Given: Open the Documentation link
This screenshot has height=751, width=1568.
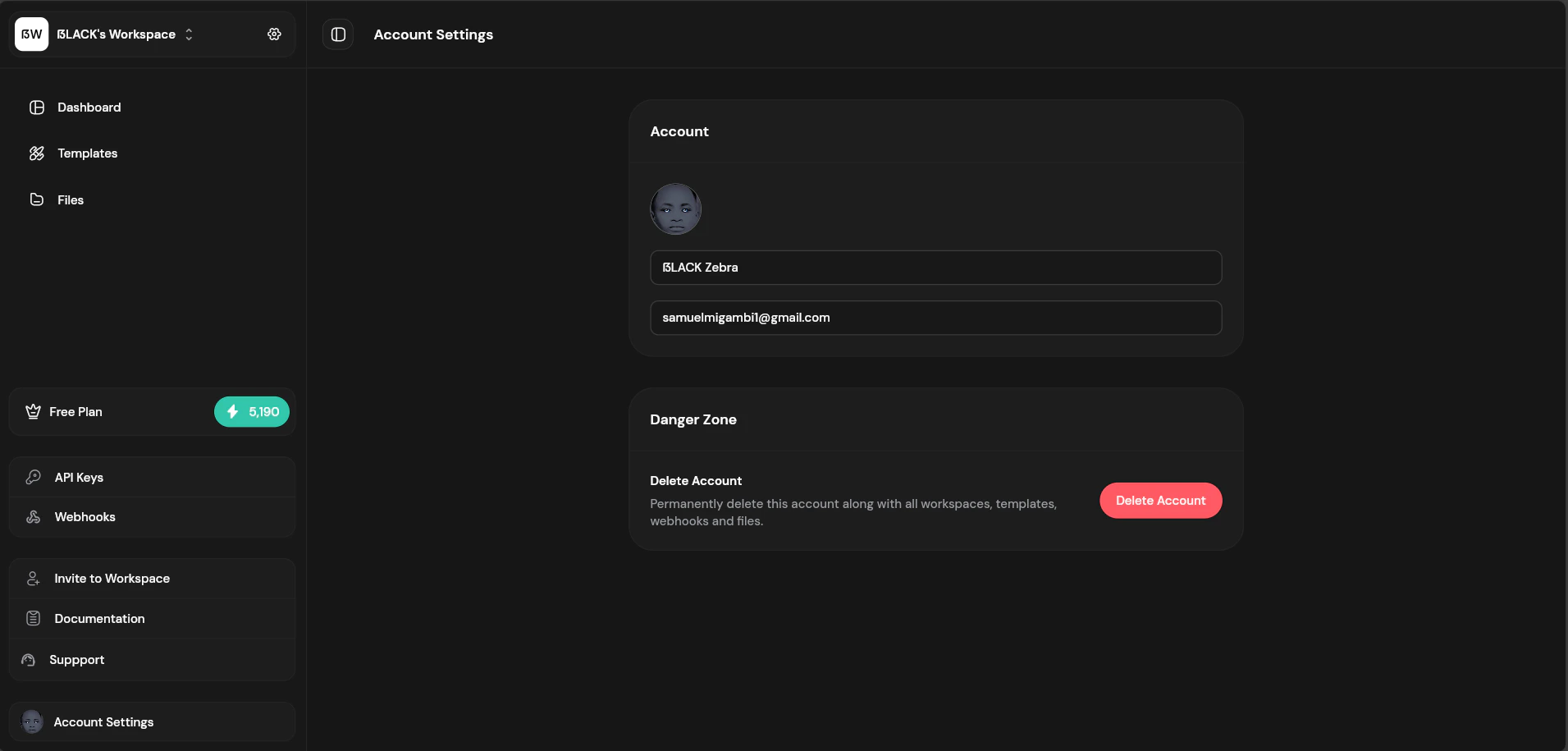Looking at the screenshot, I should coord(153,619).
